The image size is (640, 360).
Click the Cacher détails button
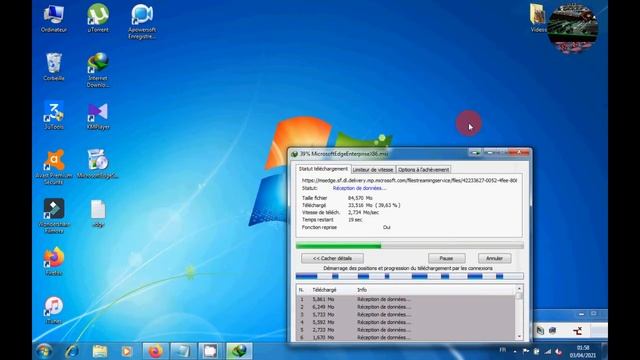pyautogui.click(x=332, y=258)
